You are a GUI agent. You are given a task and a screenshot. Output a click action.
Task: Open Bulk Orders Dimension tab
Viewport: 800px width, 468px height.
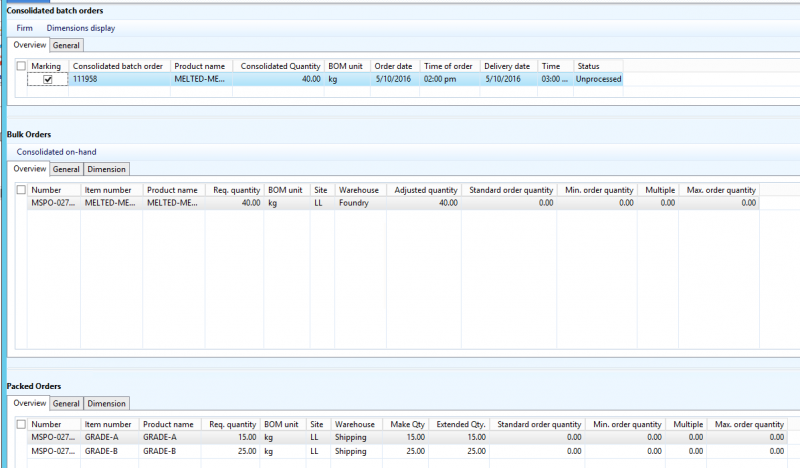106,169
